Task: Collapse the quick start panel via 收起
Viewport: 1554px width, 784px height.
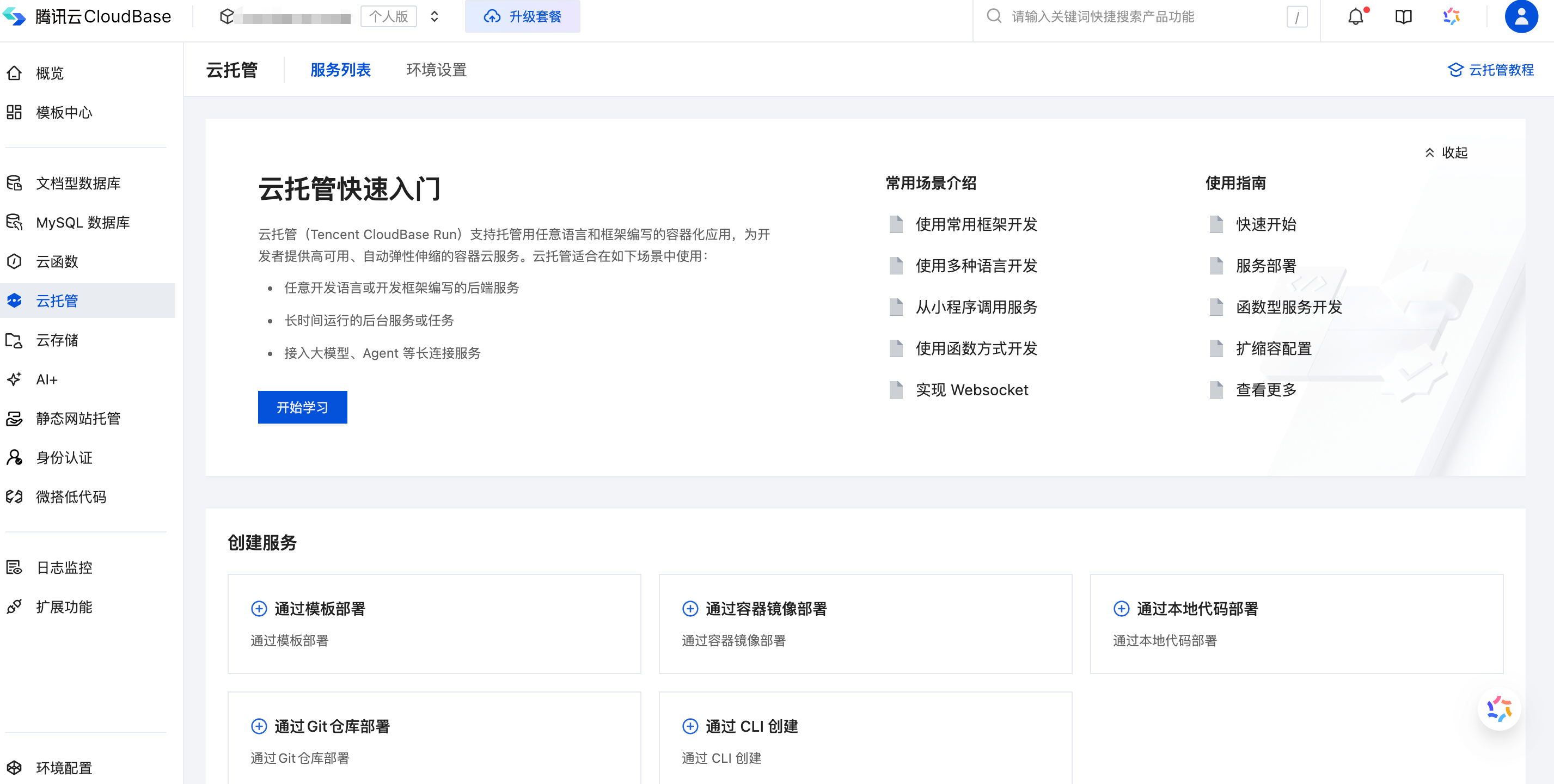Action: [x=1446, y=152]
